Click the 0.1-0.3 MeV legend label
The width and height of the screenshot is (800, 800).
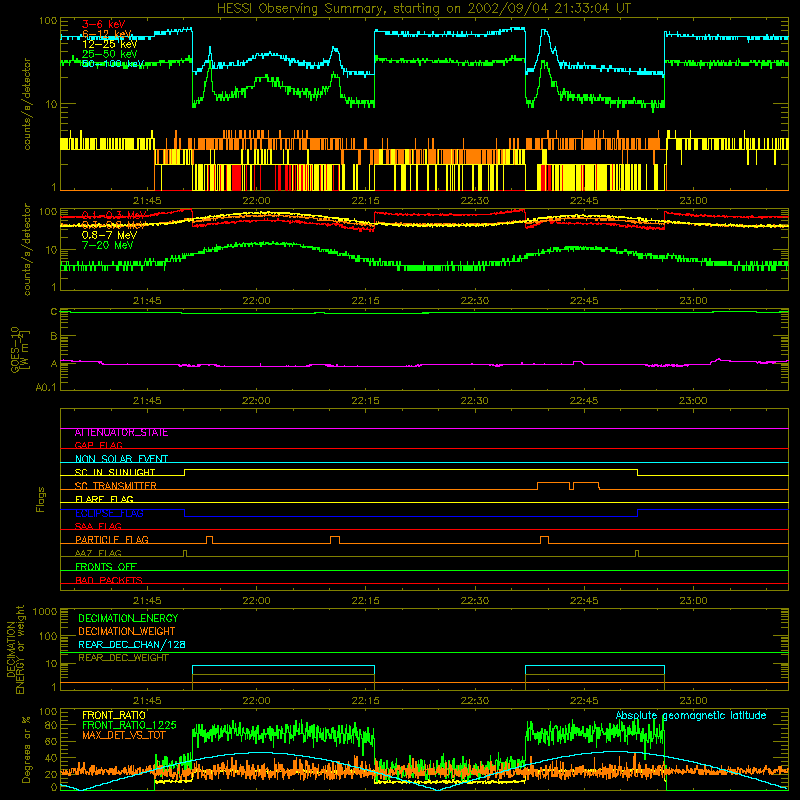coord(114,215)
